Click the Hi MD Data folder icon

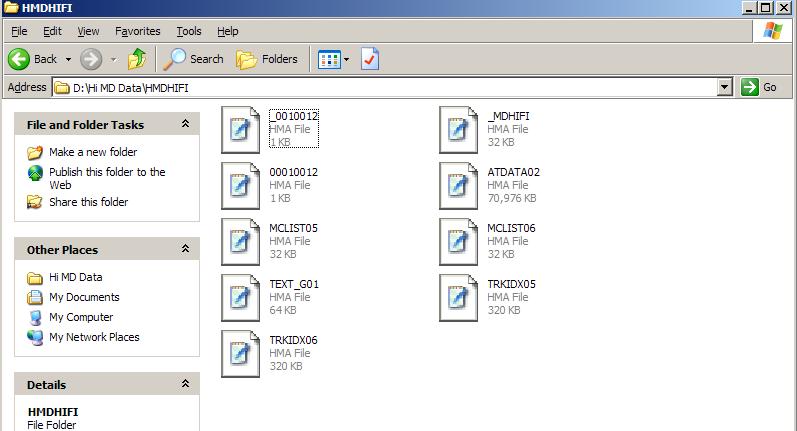point(35,278)
